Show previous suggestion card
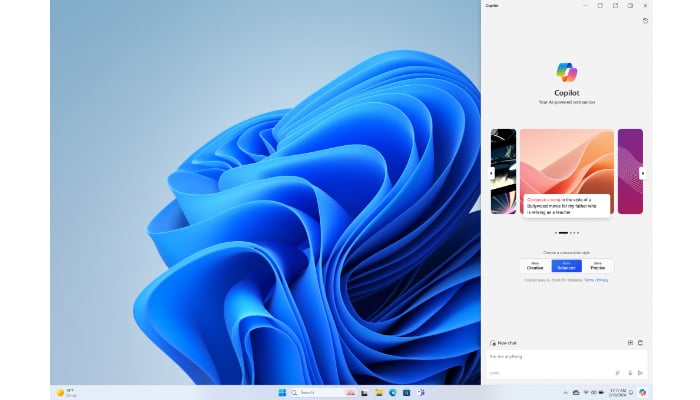This screenshot has width=700, height=400. coord(492,173)
